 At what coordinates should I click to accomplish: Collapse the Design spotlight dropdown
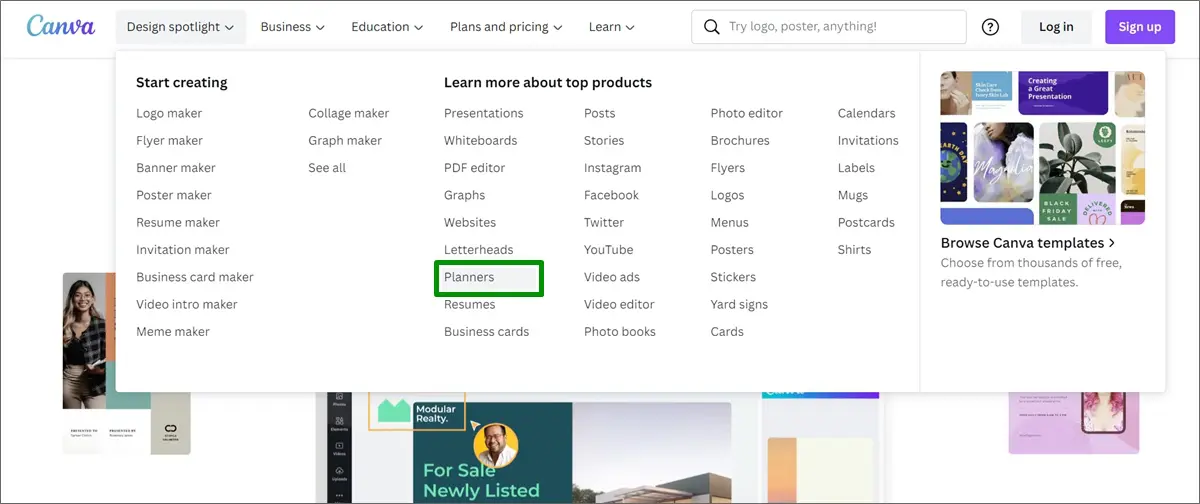click(180, 27)
